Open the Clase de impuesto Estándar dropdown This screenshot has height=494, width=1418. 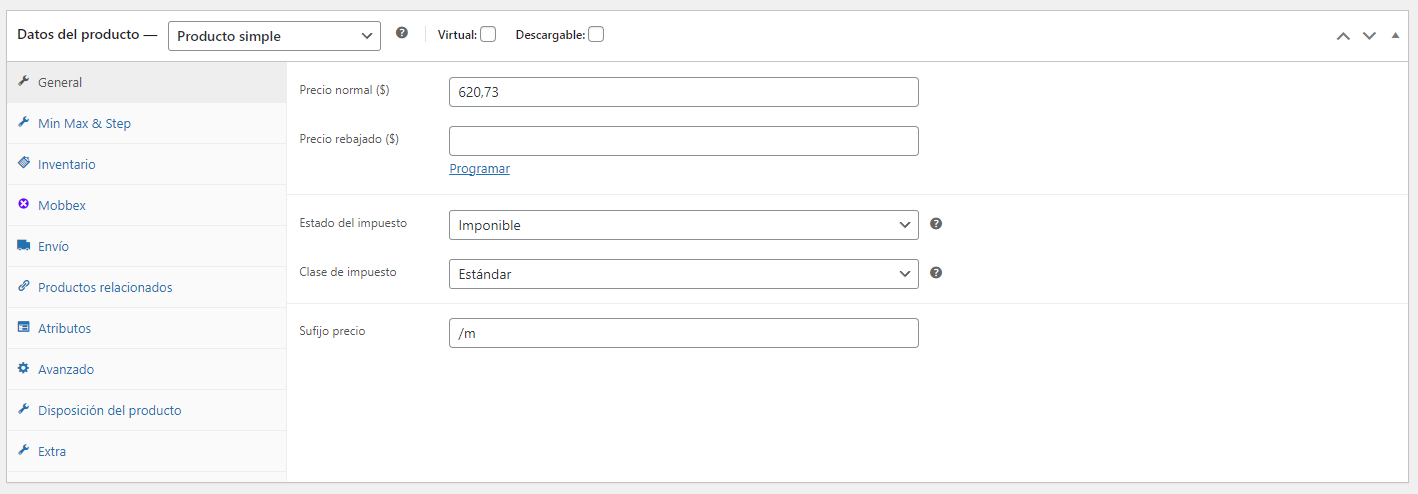[684, 274]
